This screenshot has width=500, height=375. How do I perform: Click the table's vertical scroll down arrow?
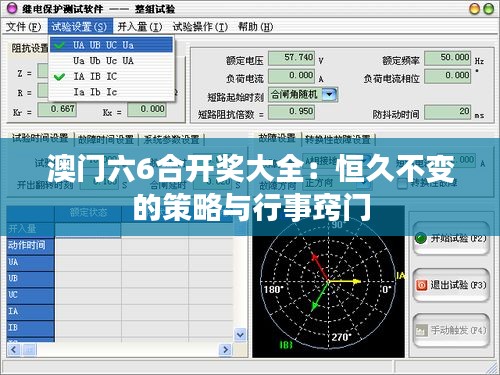pyautogui.click(x=240, y=334)
